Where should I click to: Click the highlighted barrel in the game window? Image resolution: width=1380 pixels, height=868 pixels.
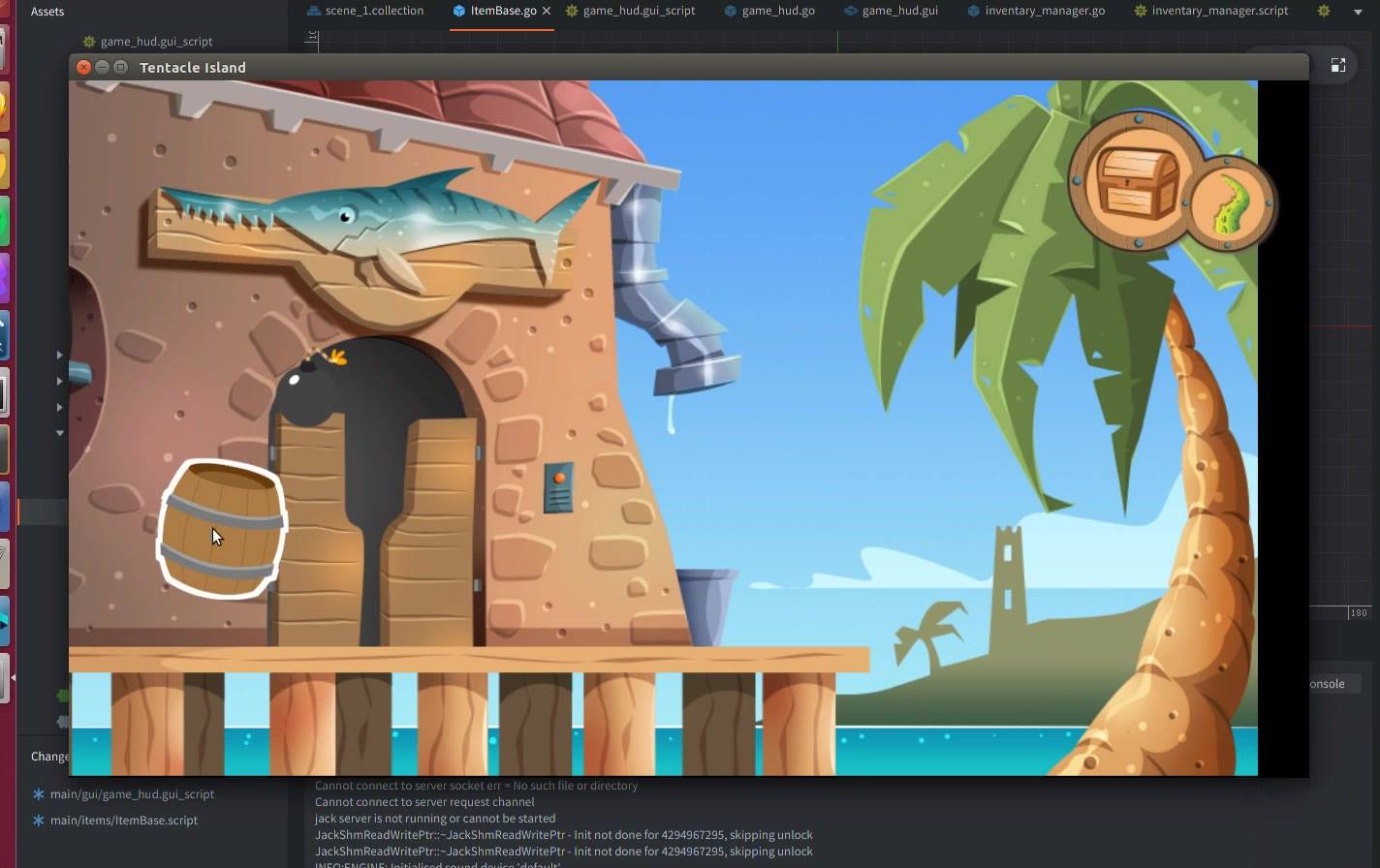221,528
